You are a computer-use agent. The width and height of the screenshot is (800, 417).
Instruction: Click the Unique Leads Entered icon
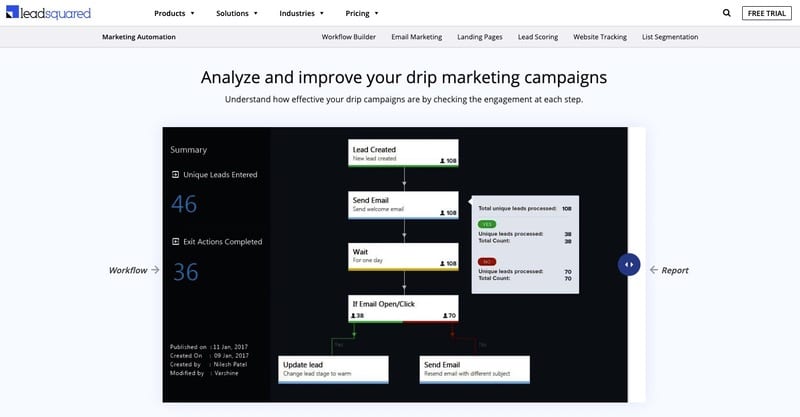coord(176,175)
